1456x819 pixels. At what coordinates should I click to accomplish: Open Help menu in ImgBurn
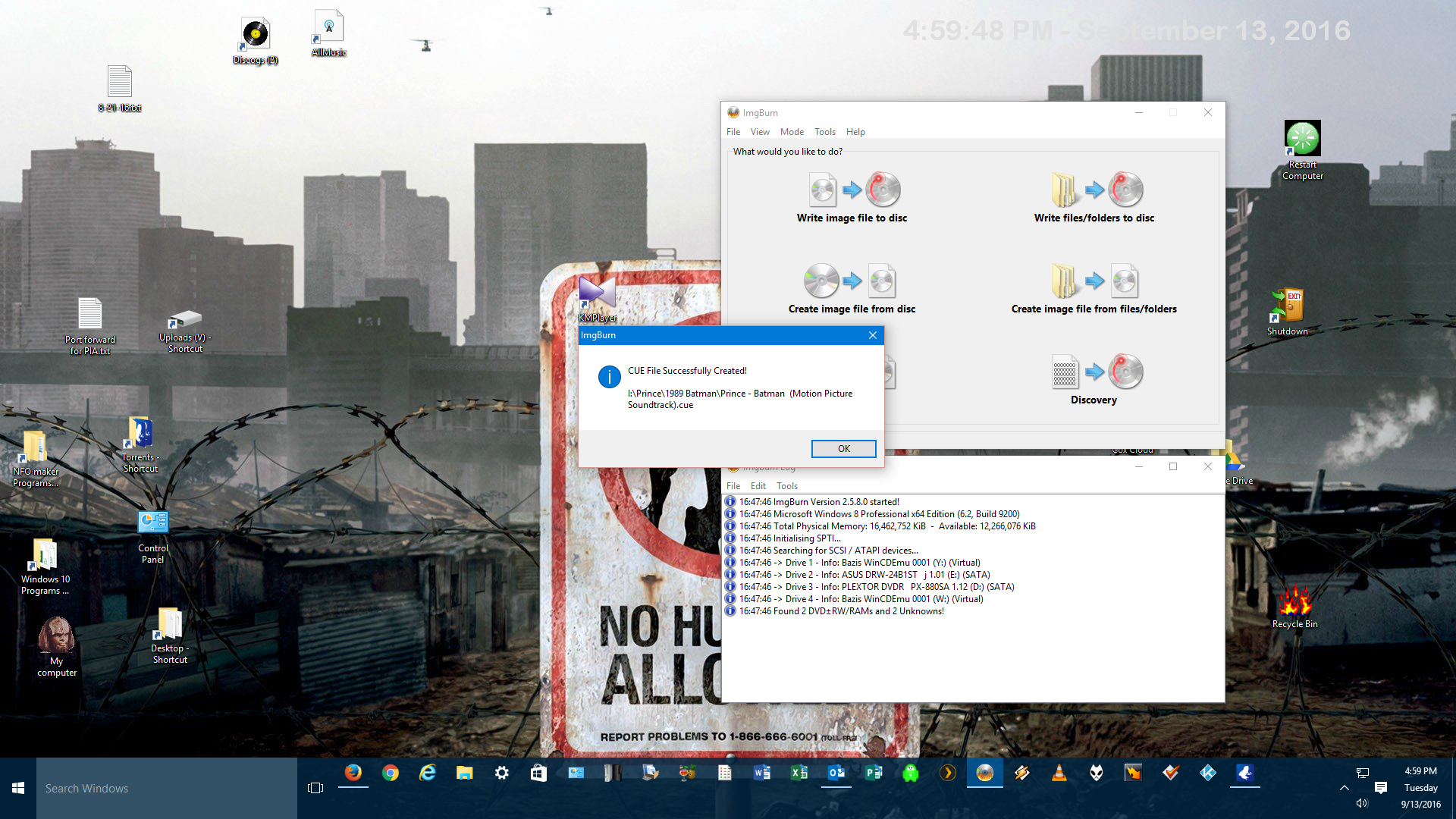click(x=855, y=132)
